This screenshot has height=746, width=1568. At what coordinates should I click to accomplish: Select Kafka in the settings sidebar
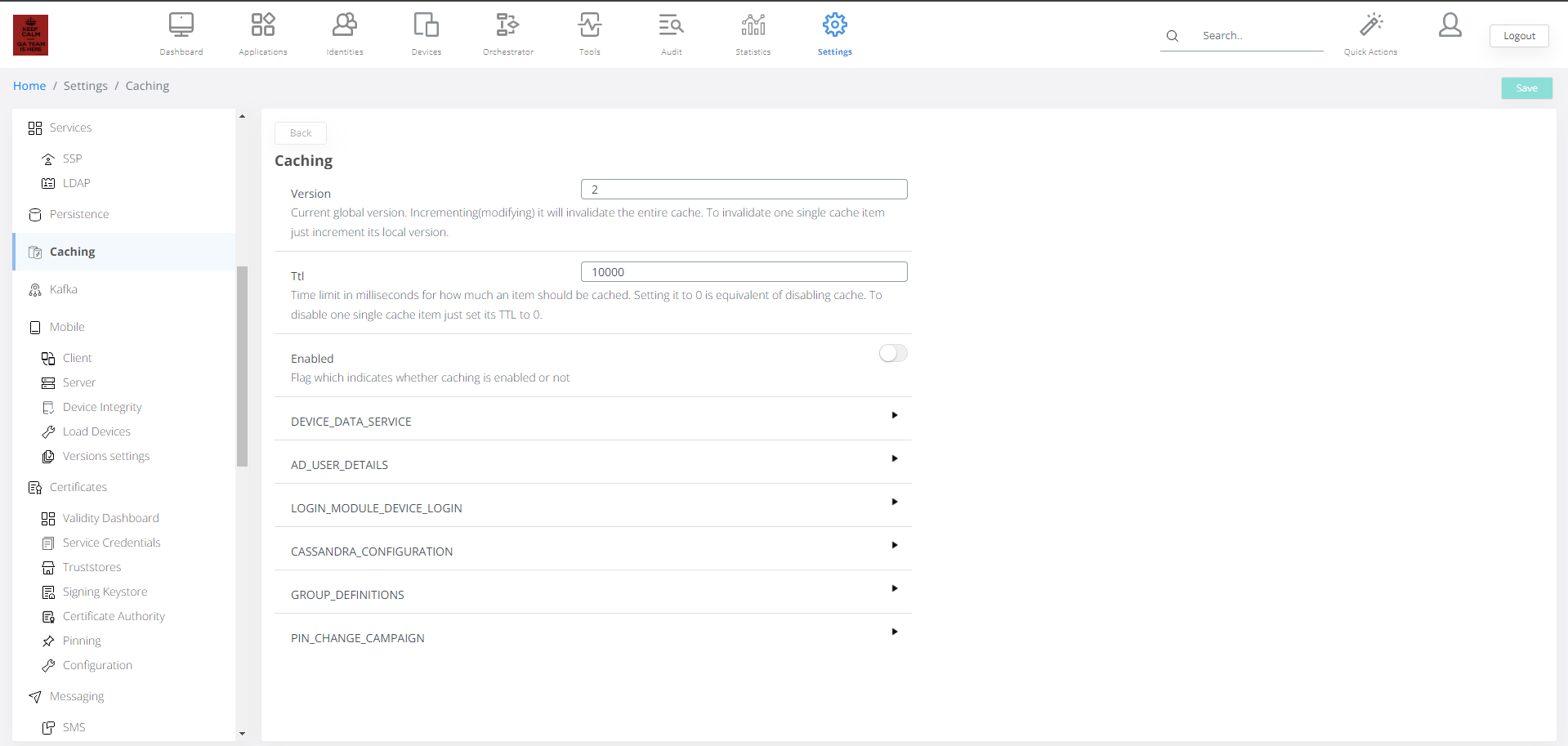(63, 289)
